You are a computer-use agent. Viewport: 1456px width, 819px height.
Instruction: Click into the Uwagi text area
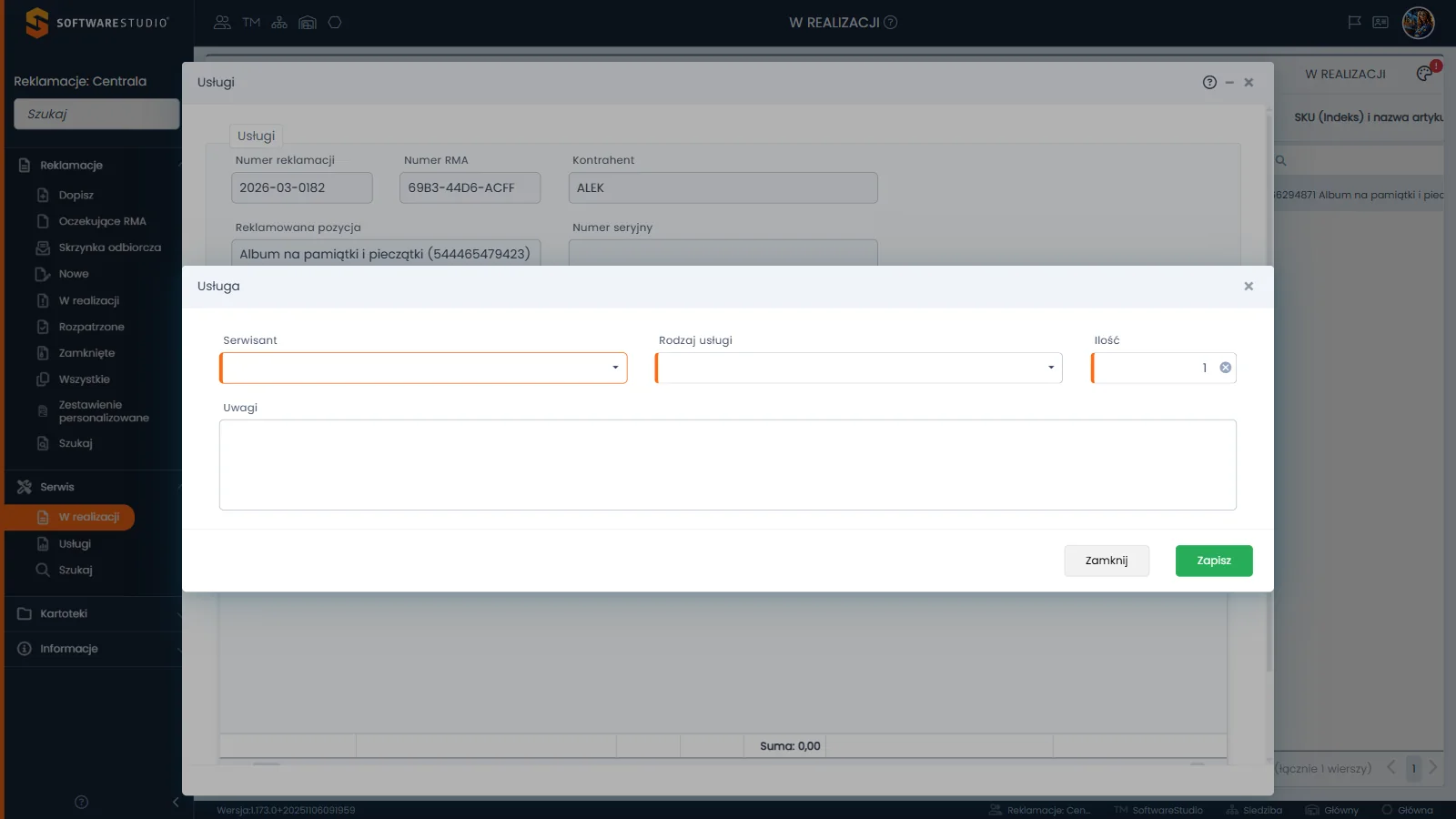pyautogui.click(x=727, y=464)
